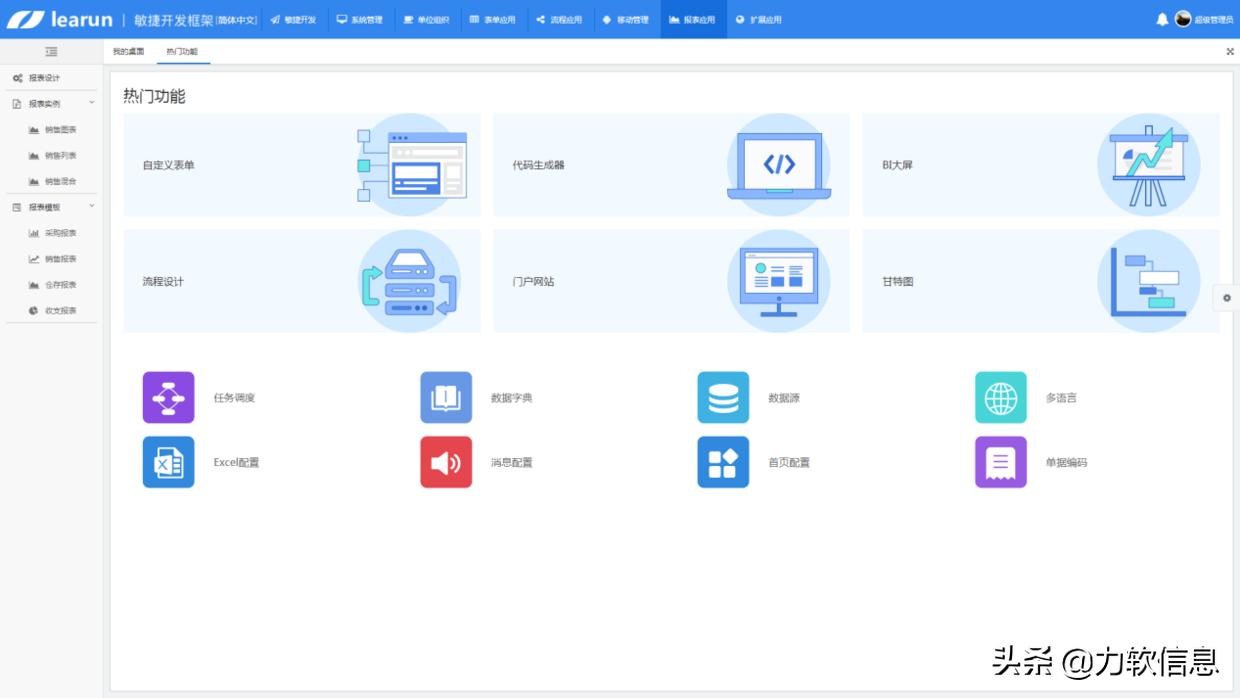1240x698 pixels.
Task: Open the 代码生成器 card
Action: coord(671,165)
